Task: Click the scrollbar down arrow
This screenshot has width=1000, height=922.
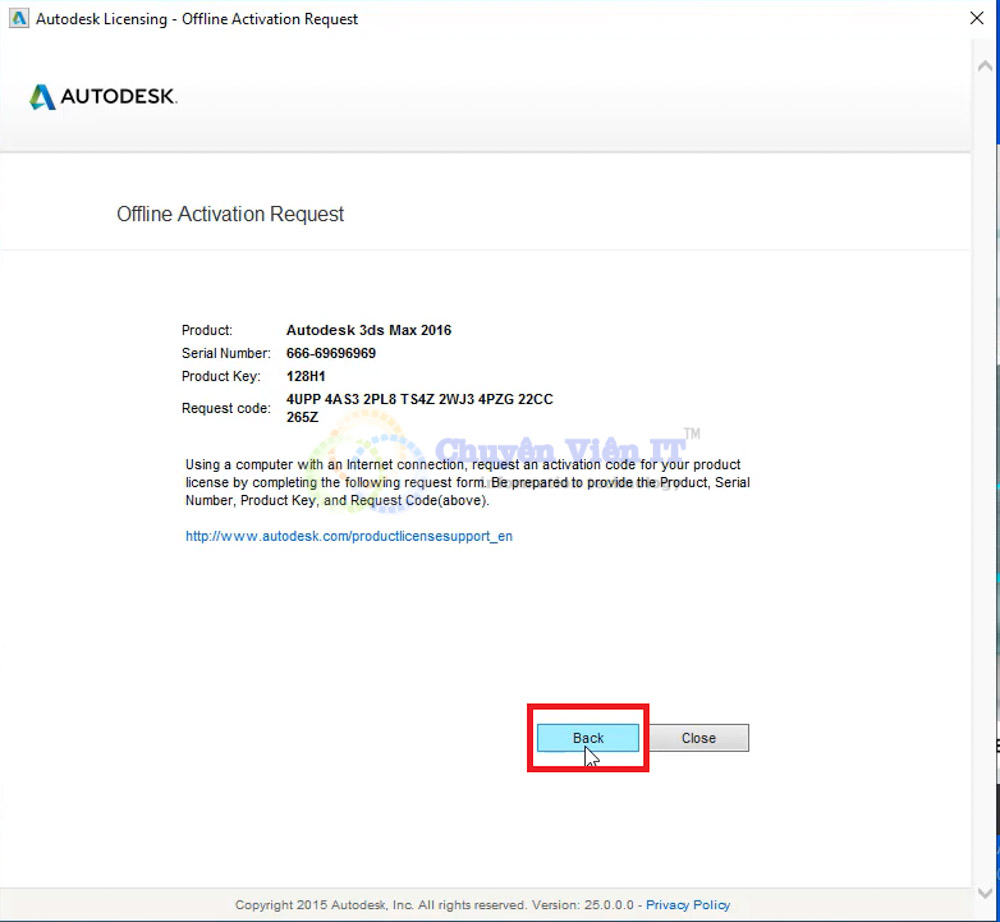Action: (984, 893)
